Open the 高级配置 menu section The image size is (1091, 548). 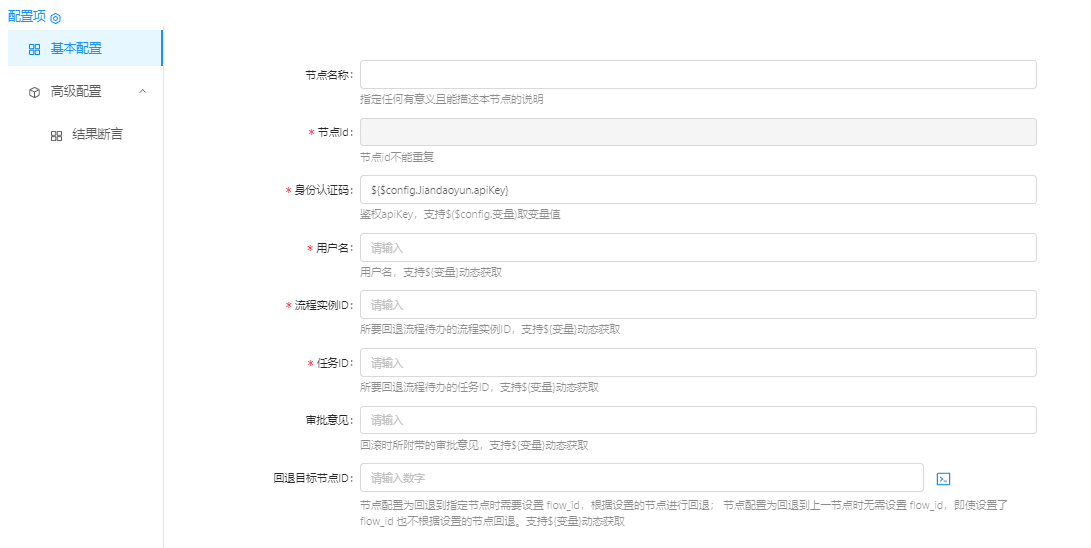[76, 91]
